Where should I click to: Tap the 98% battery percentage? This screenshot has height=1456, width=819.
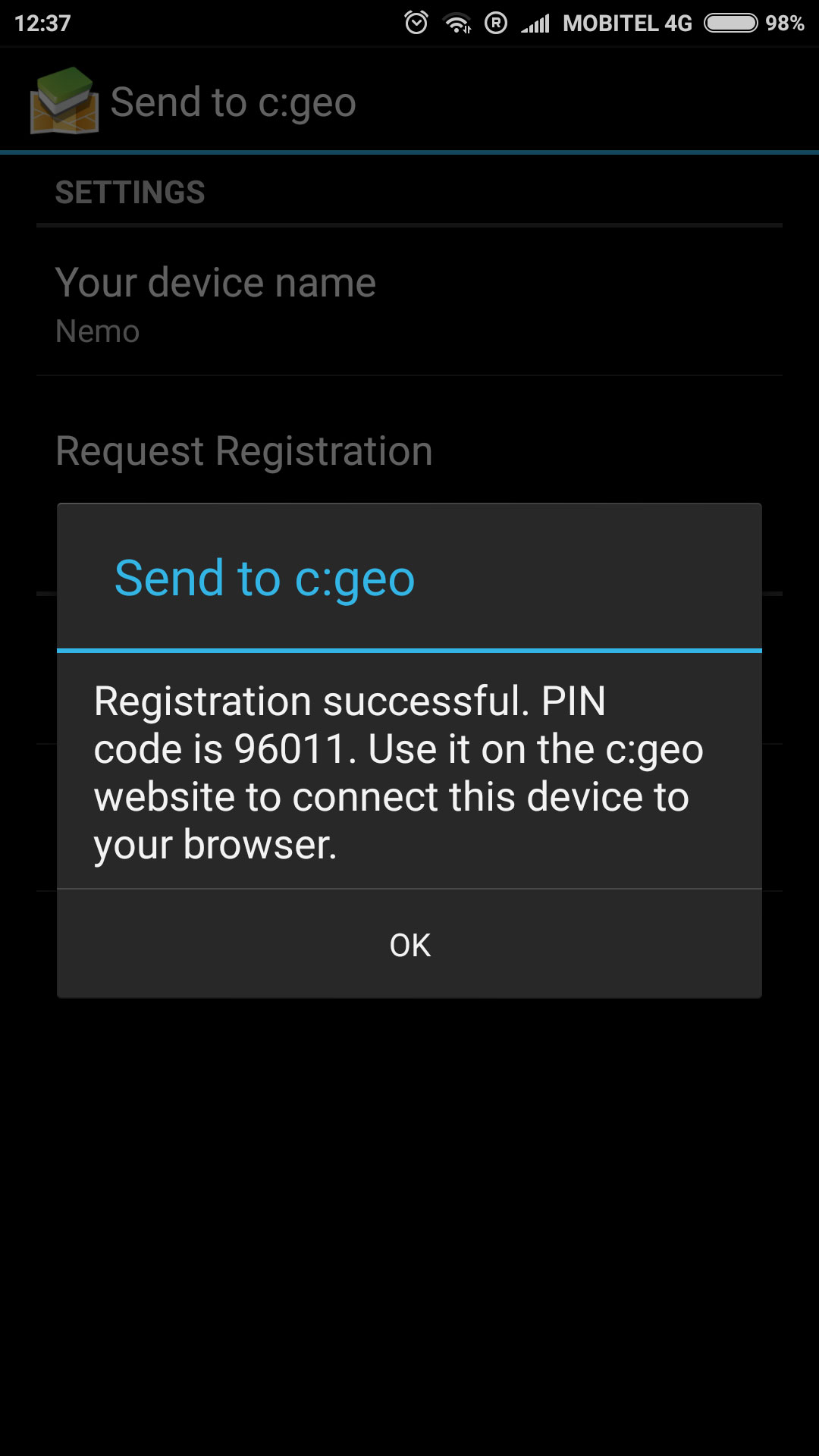tap(785, 24)
